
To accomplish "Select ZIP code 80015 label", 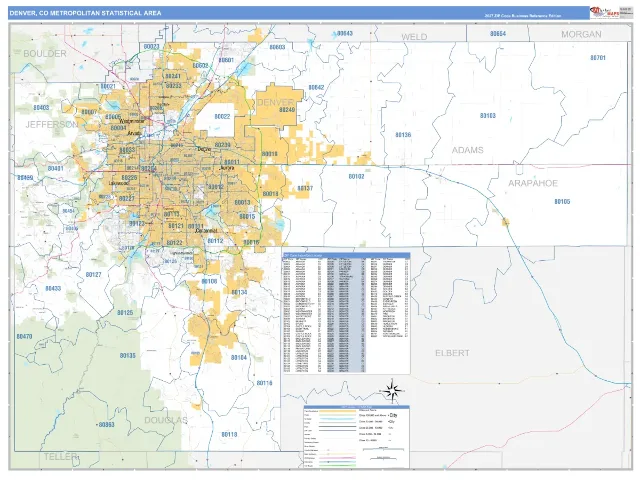I will (x=247, y=217).
